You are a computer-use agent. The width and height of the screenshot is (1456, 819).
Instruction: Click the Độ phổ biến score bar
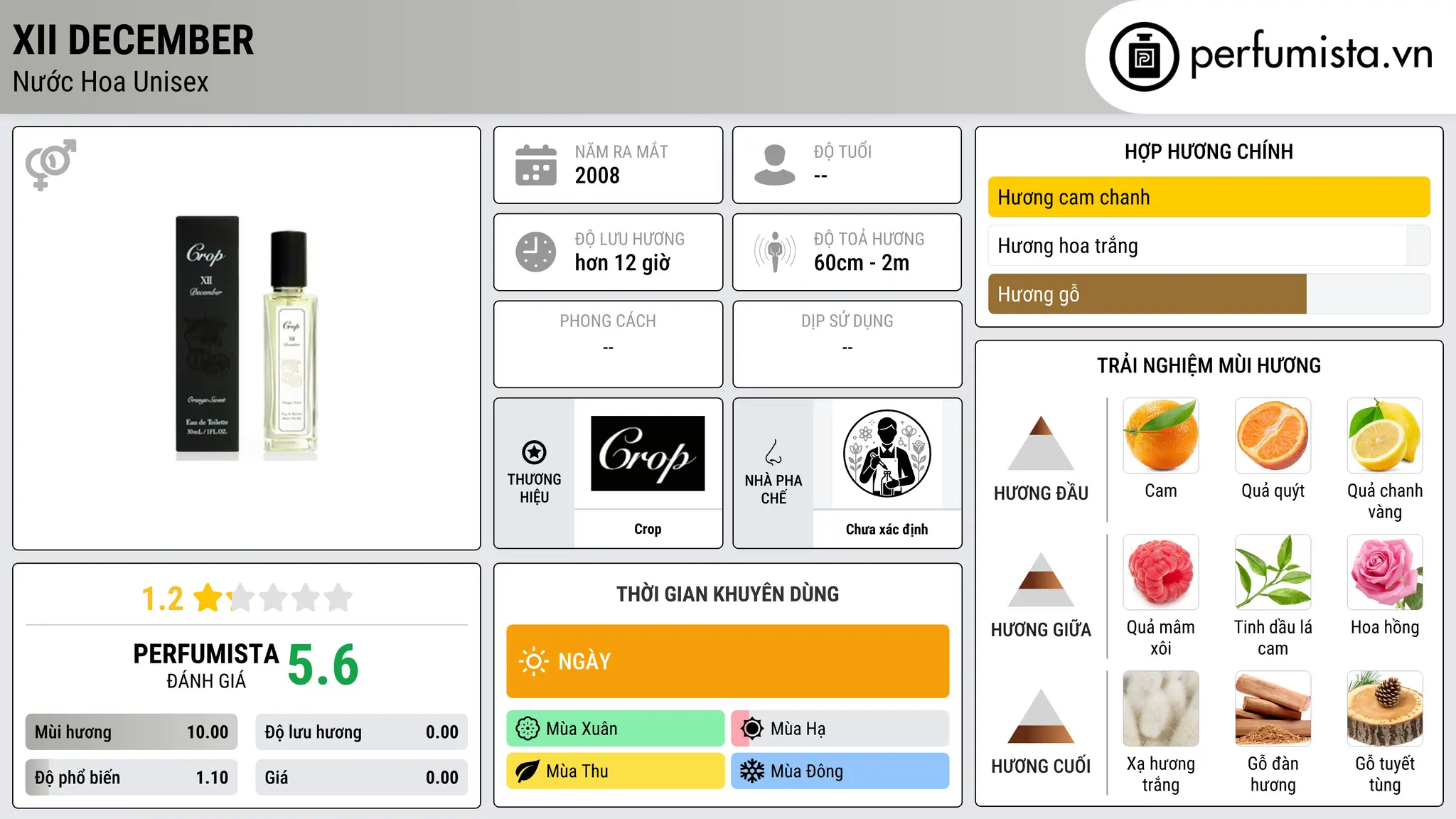[132, 777]
